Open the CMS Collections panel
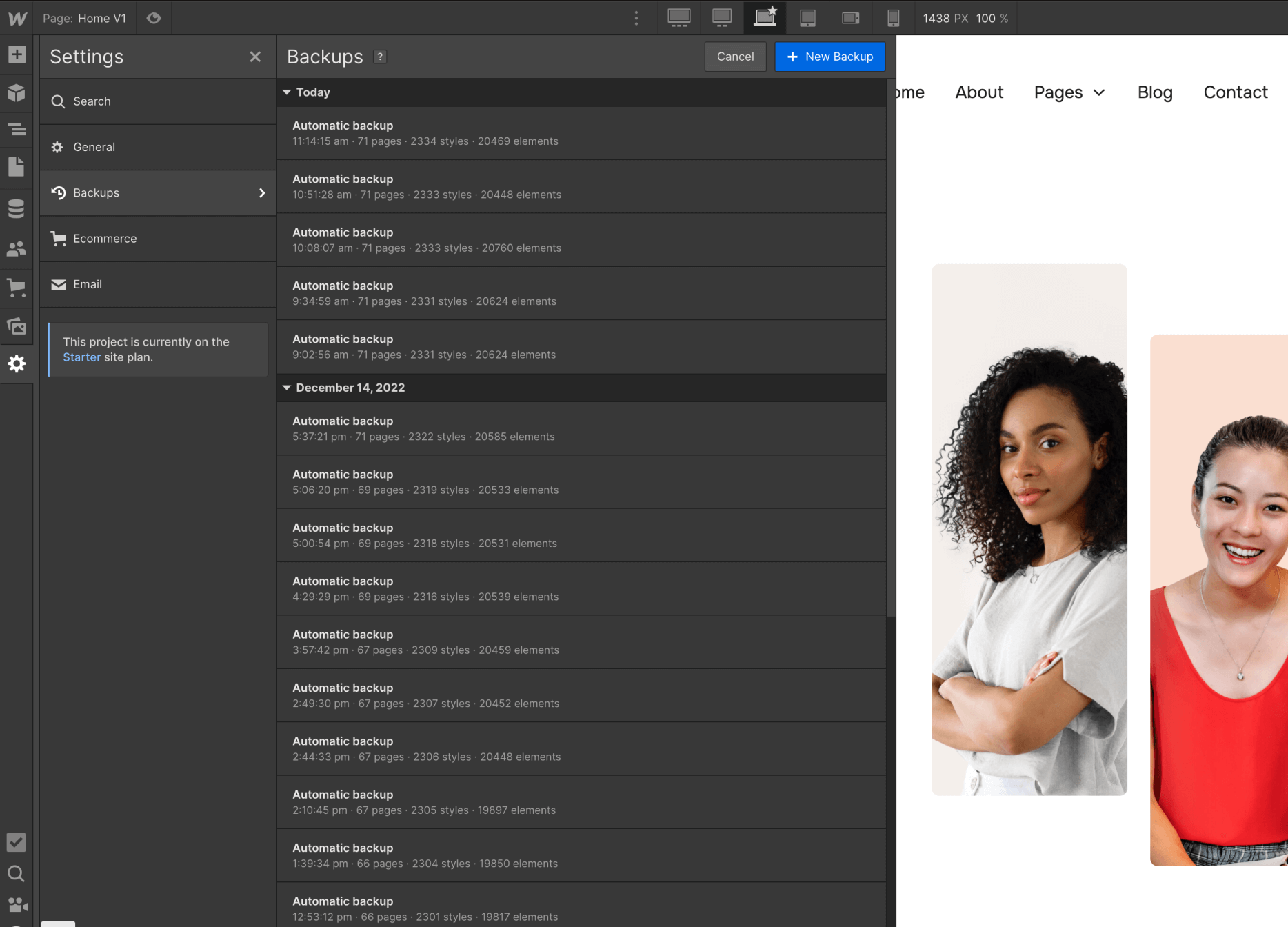 (17, 208)
